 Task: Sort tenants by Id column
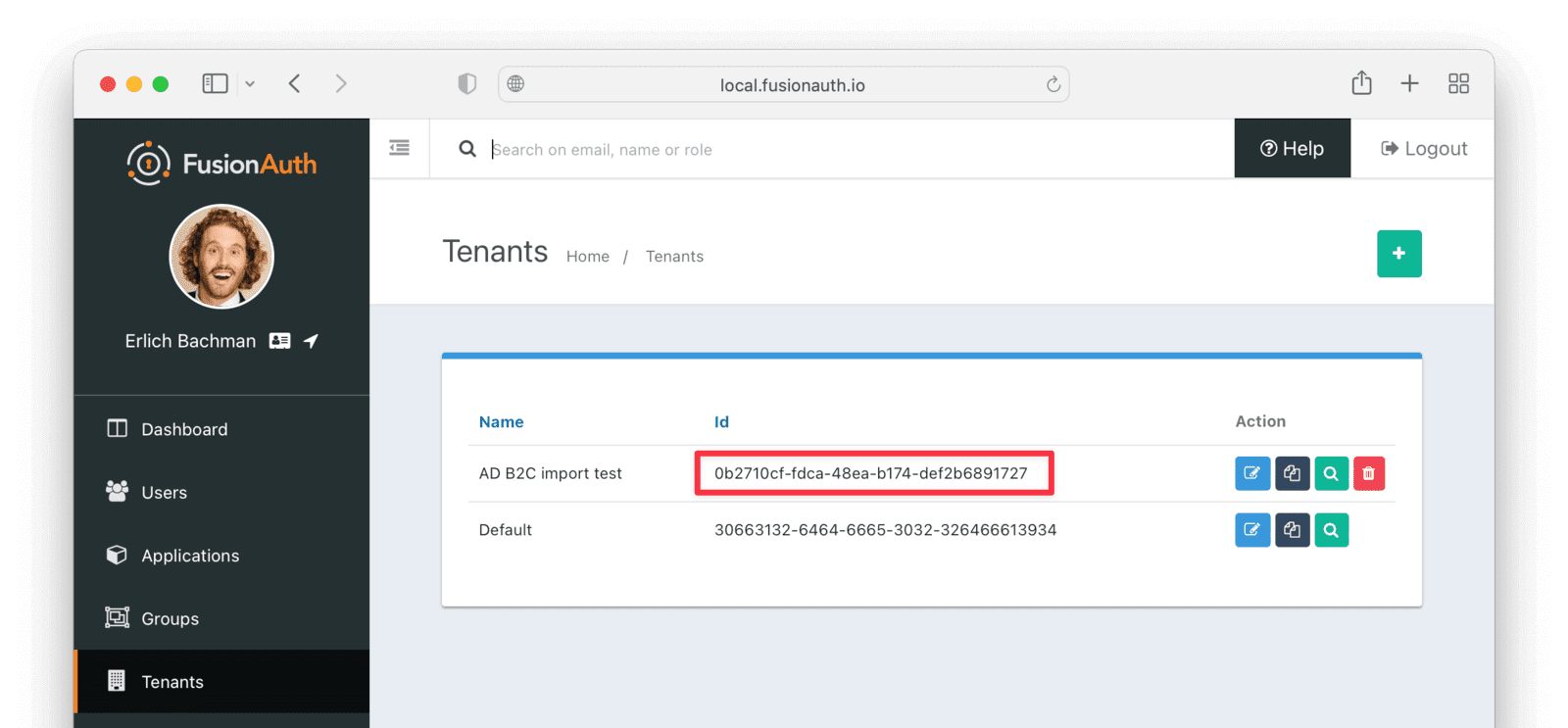[721, 422]
